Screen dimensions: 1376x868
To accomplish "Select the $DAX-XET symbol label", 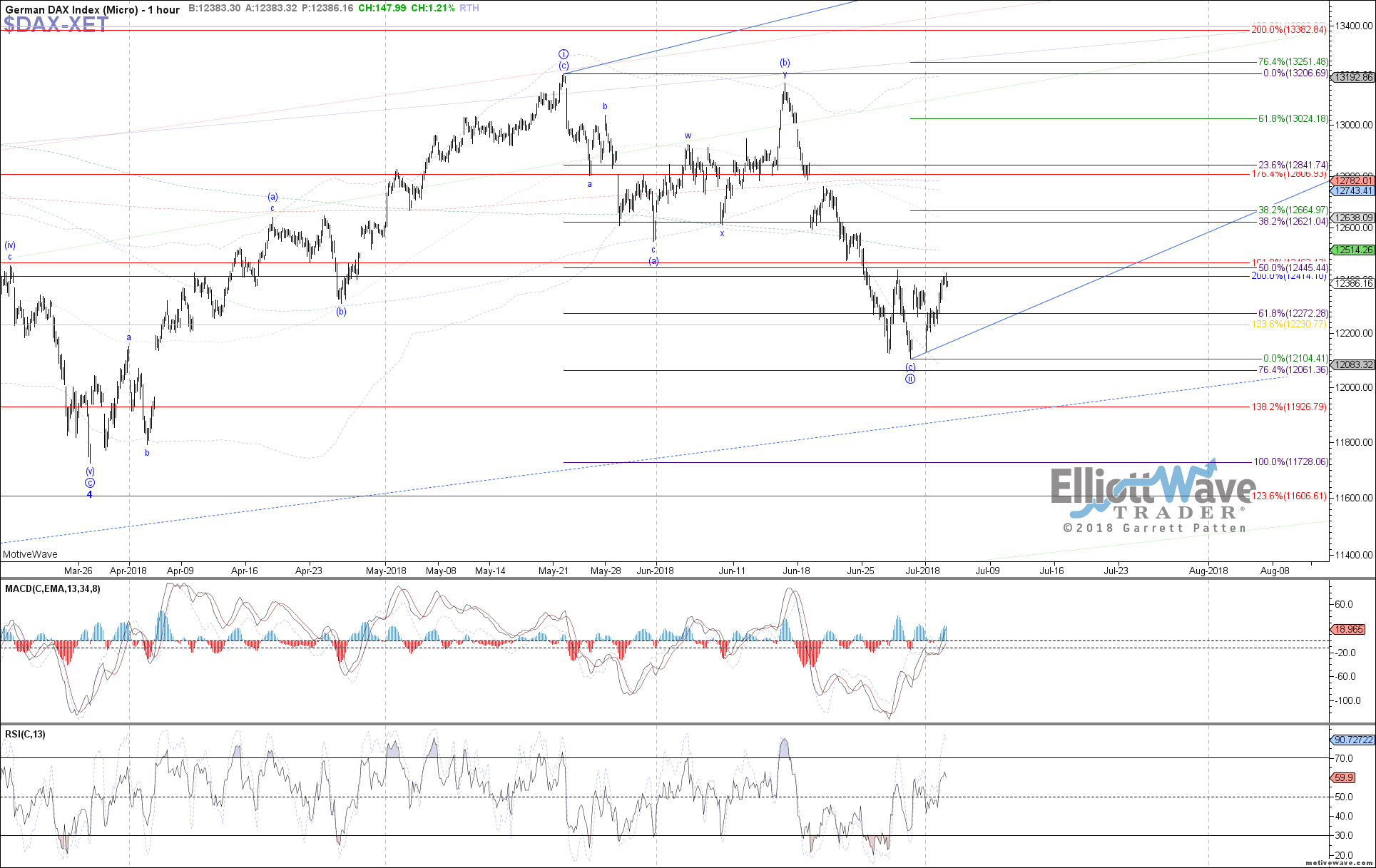I will tap(56, 25).
